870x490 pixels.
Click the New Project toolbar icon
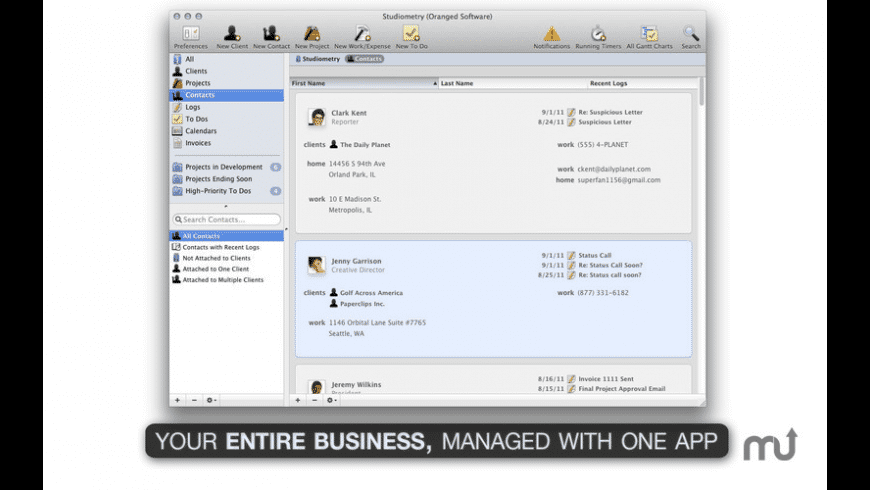click(x=312, y=35)
